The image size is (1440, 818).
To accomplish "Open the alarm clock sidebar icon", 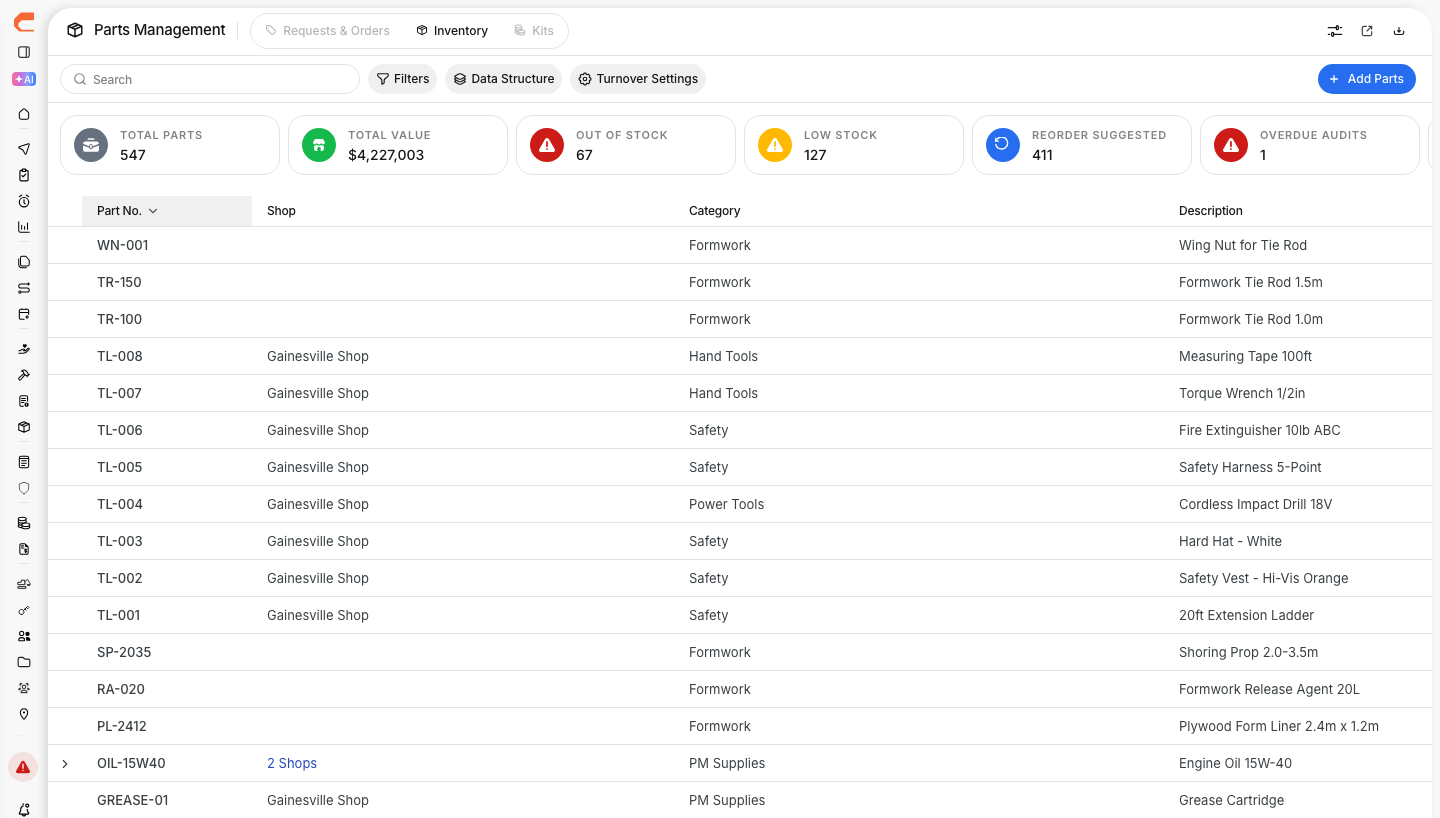I will pos(24,201).
